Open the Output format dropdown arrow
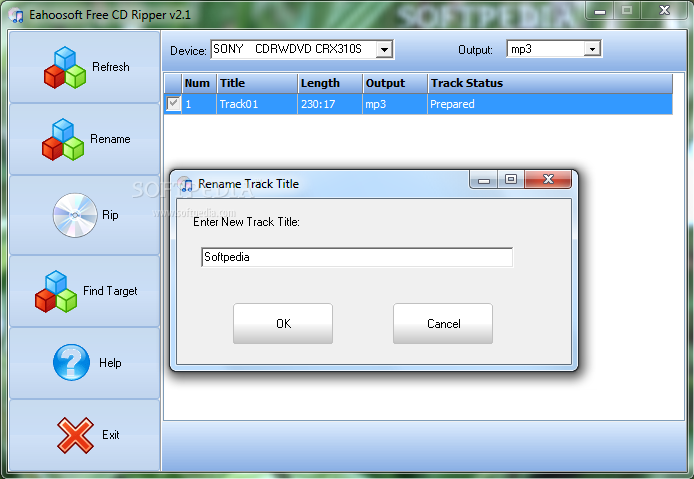694x479 pixels. pos(592,49)
